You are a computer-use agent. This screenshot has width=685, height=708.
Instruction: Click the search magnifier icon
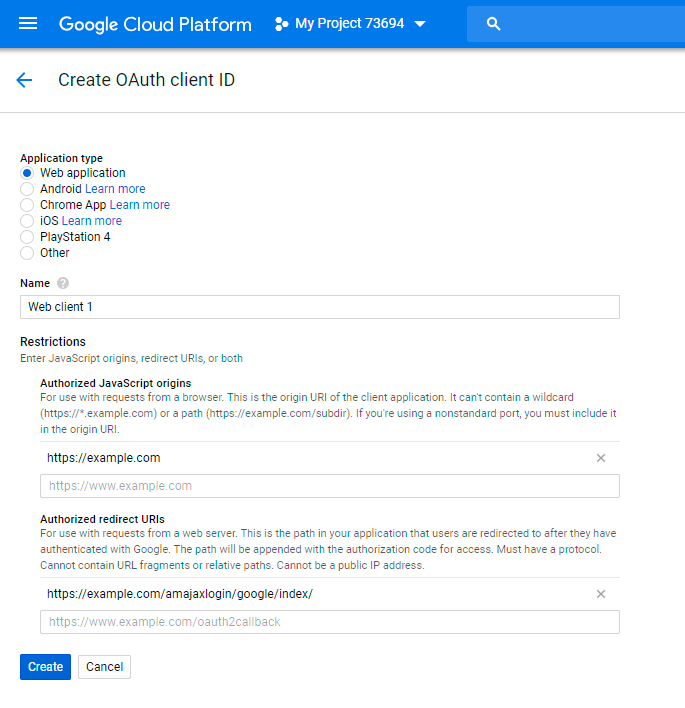[x=493, y=24]
